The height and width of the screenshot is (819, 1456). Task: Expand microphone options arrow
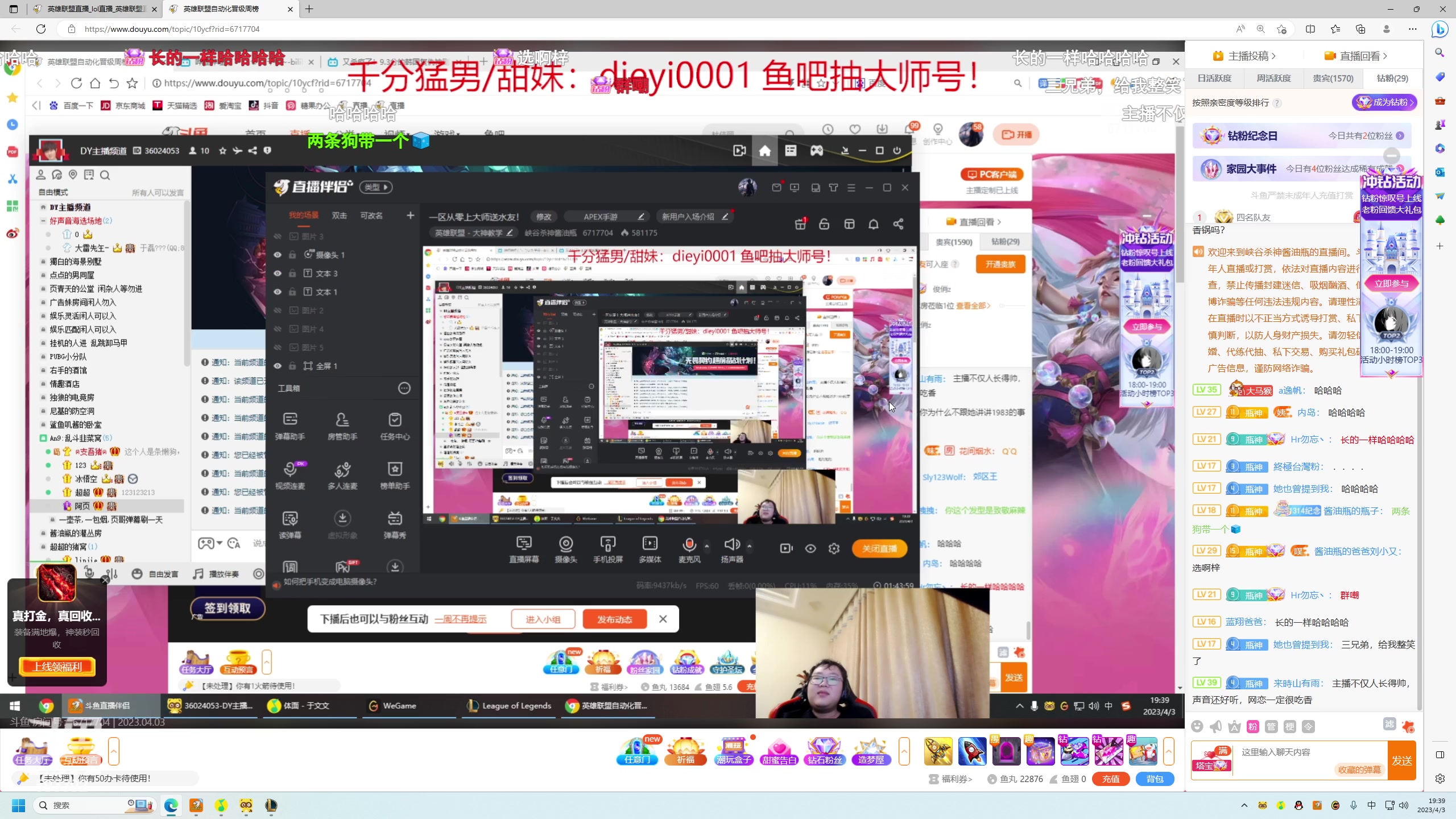pos(707,546)
